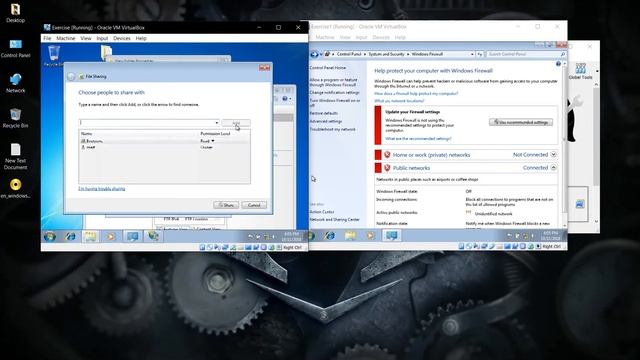640x360 pixels.
Task: Click the Global Tools icon in VirtualBox Manager
Action: click(580, 71)
